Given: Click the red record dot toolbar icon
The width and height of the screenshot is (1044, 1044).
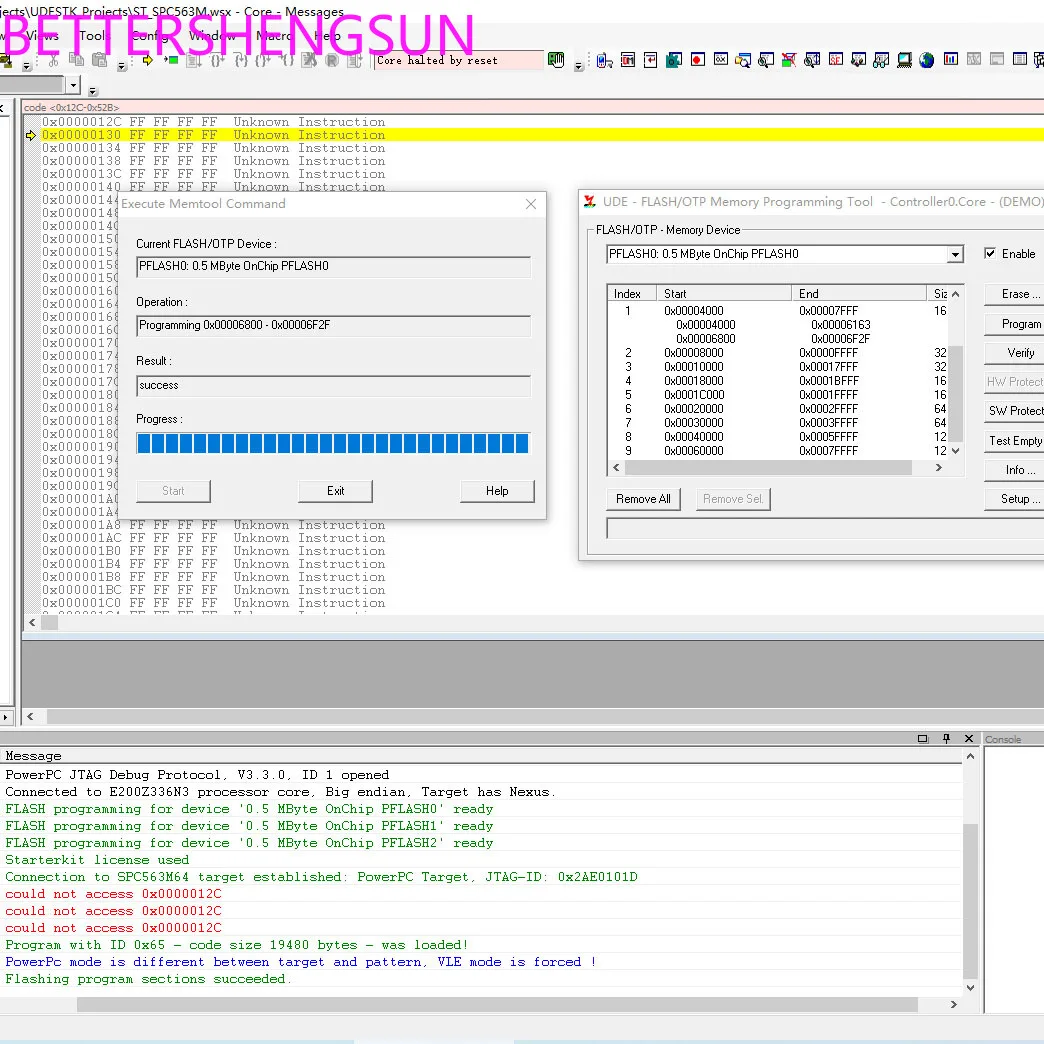Looking at the screenshot, I should coord(697,60).
